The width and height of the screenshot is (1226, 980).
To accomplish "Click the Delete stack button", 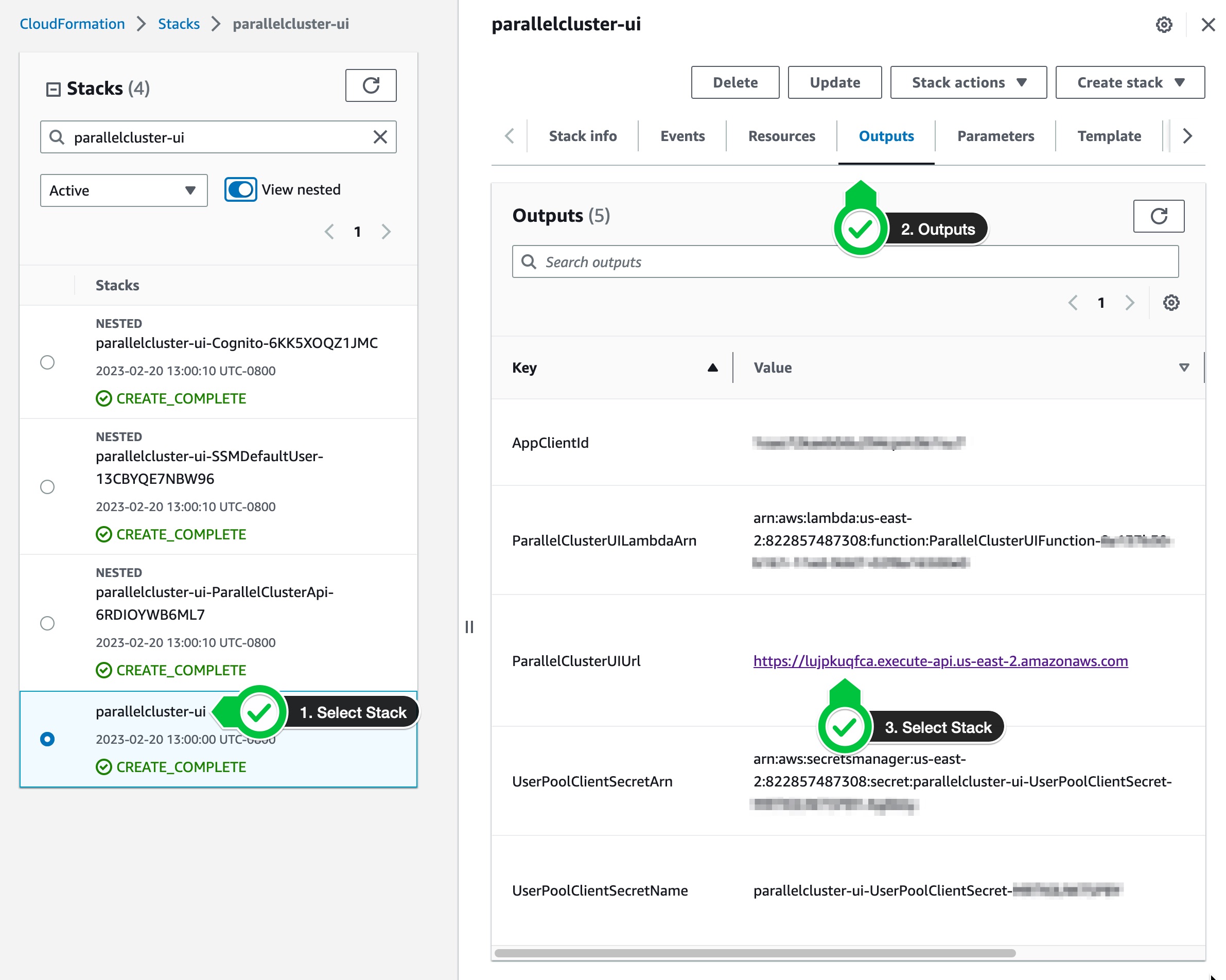I will point(735,83).
